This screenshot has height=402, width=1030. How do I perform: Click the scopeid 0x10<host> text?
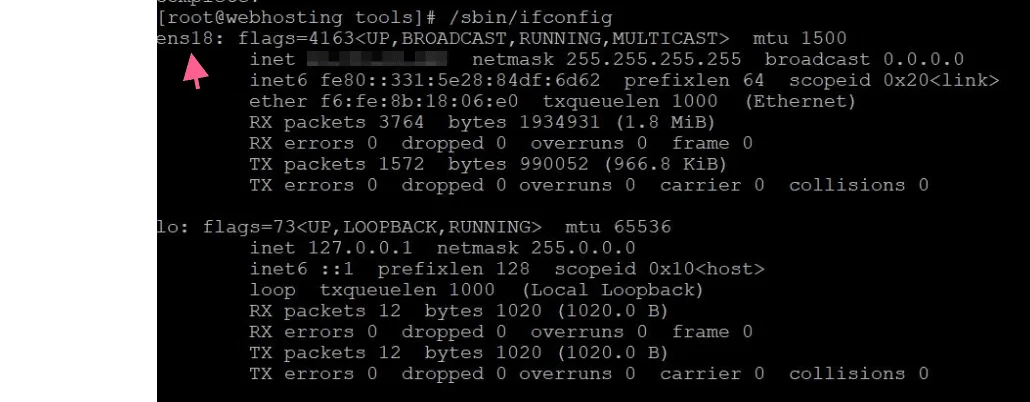[660, 269]
